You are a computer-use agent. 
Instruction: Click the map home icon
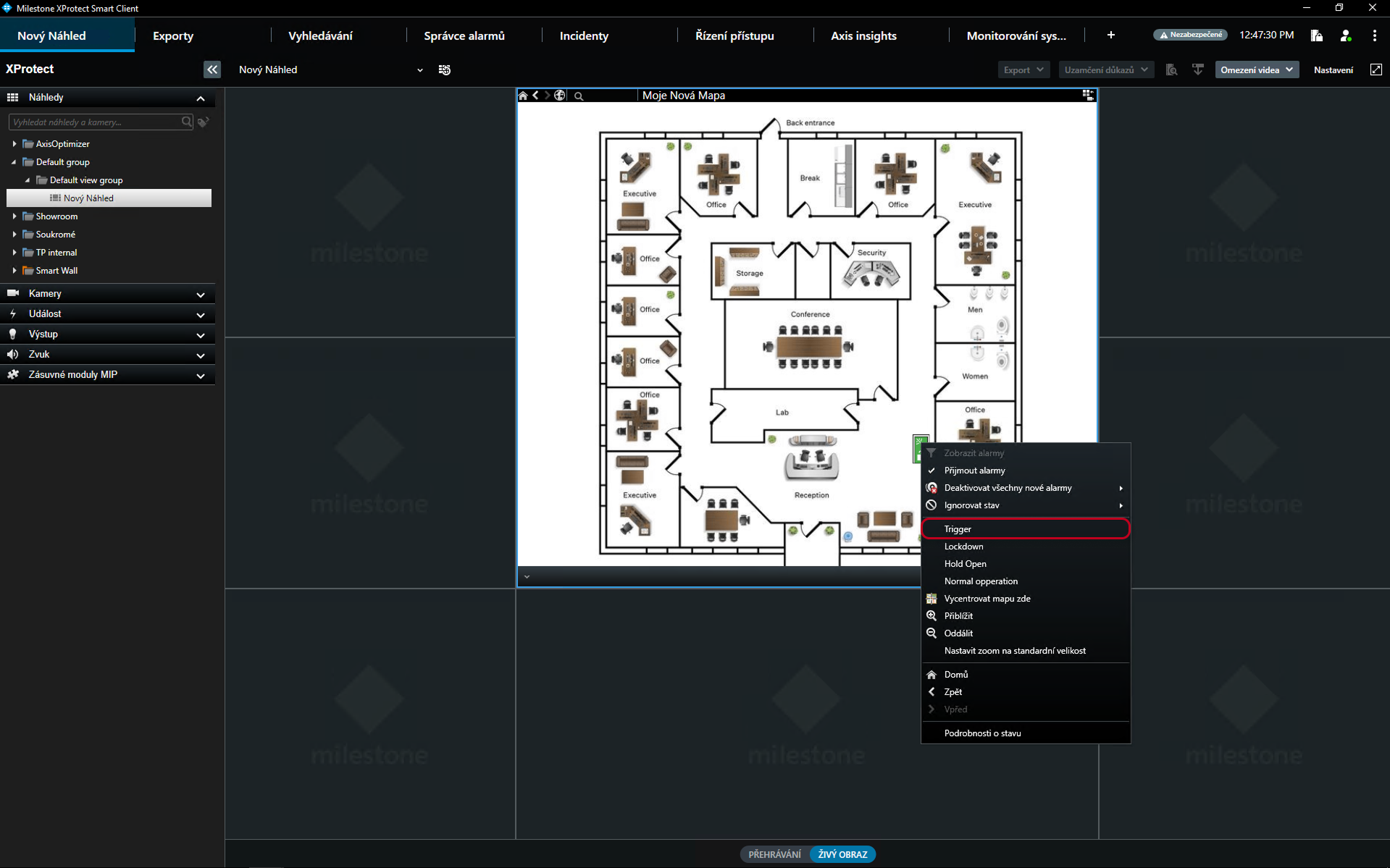tap(523, 96)
